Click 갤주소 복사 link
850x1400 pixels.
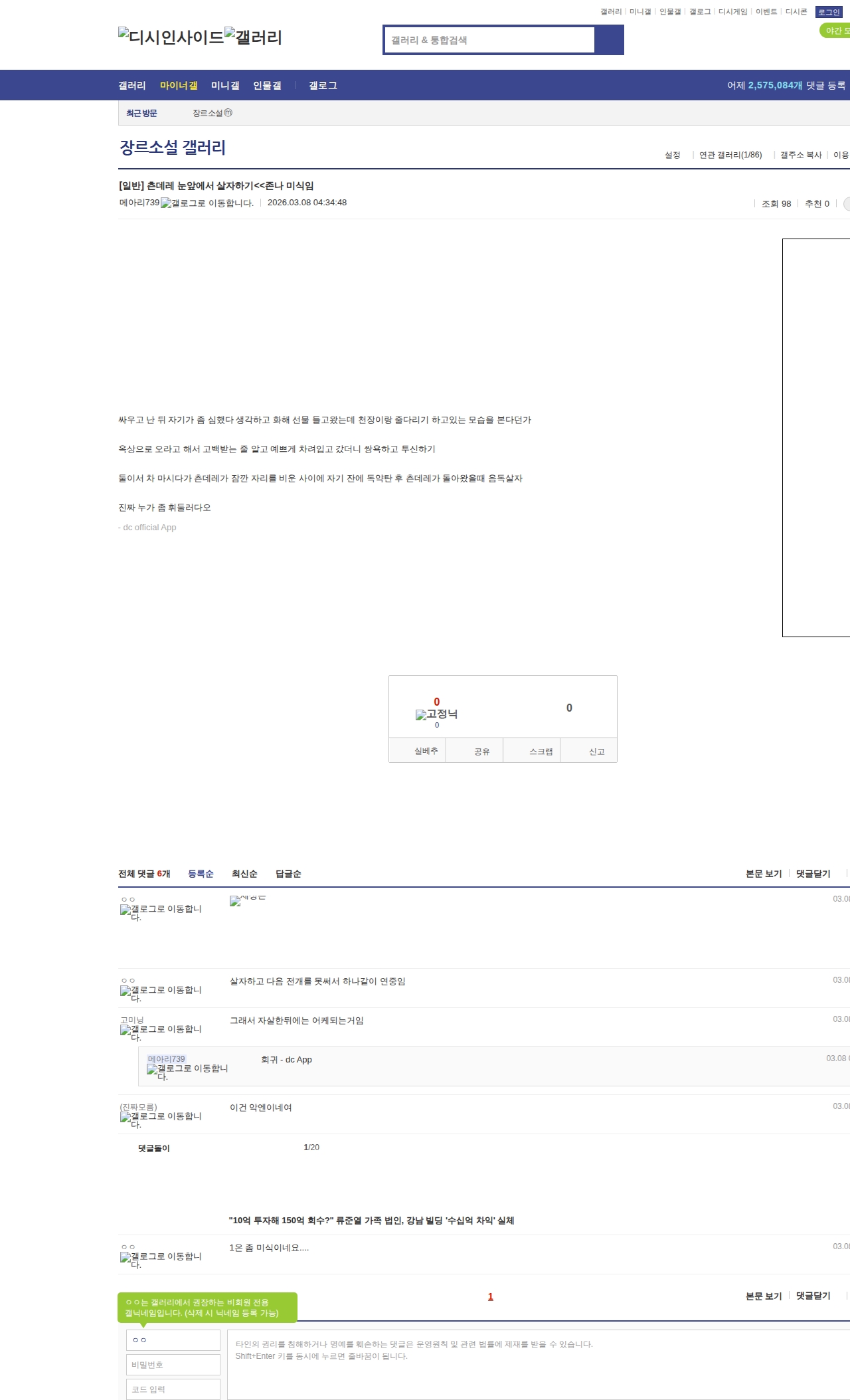(x=801, y=155)
